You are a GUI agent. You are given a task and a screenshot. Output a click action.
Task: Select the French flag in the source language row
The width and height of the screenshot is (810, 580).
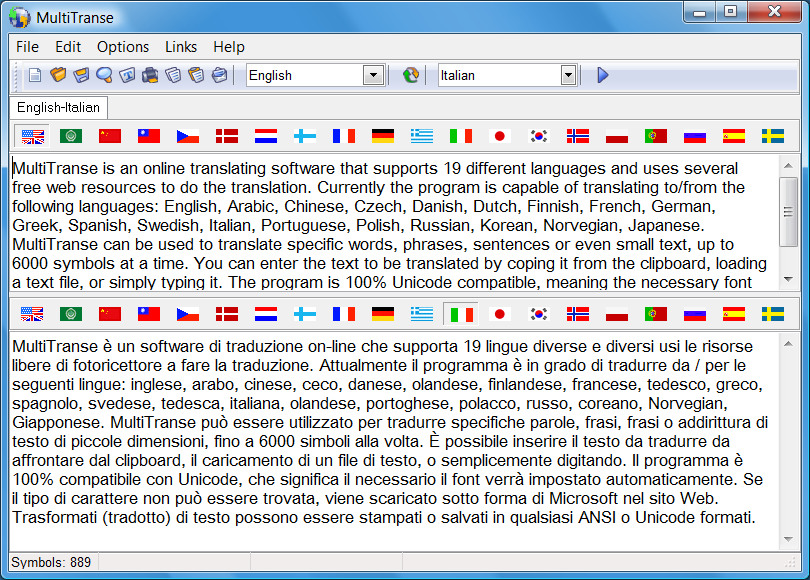(x=343, y=135)
